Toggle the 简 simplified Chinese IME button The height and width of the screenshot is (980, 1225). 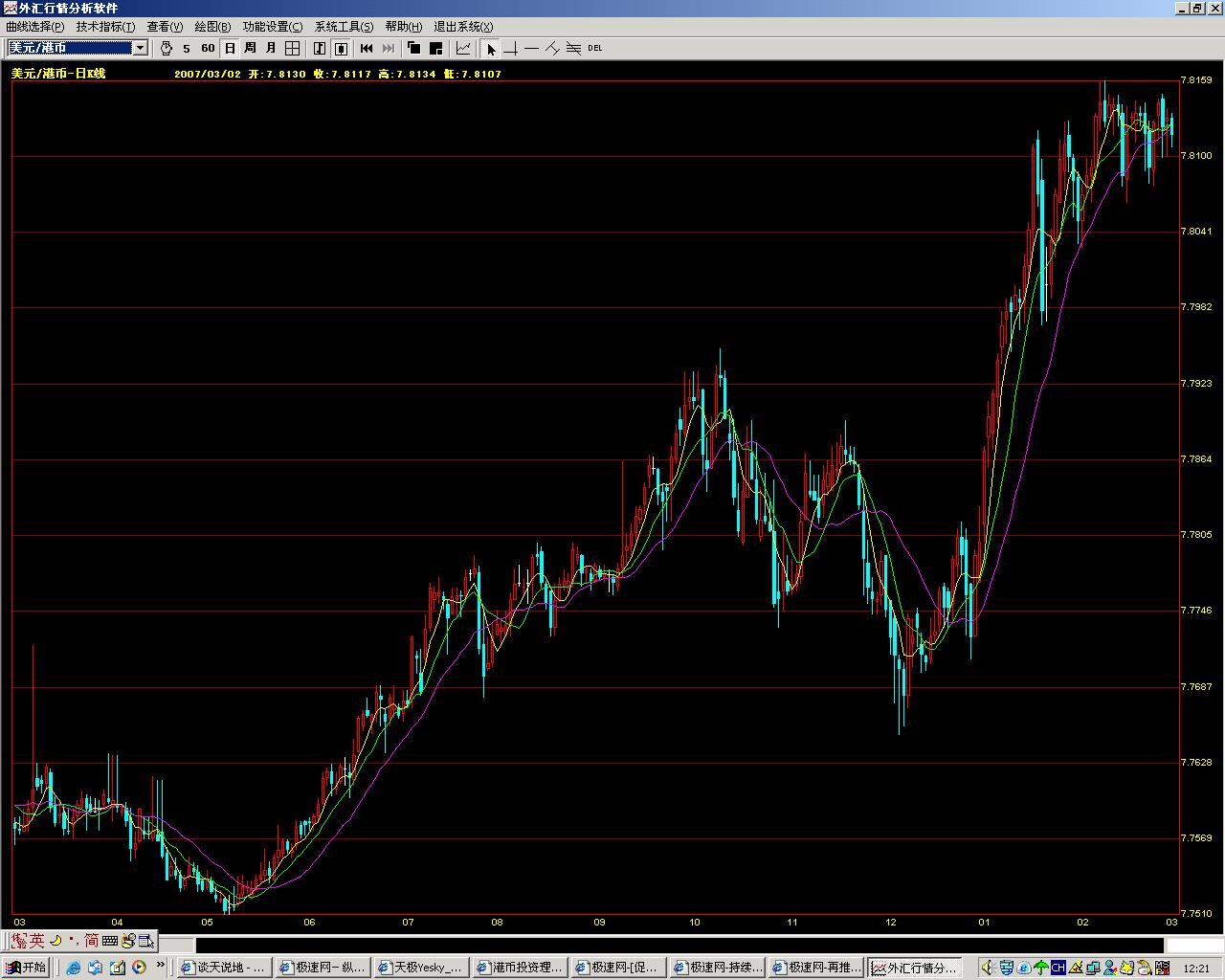click(92, 941)
